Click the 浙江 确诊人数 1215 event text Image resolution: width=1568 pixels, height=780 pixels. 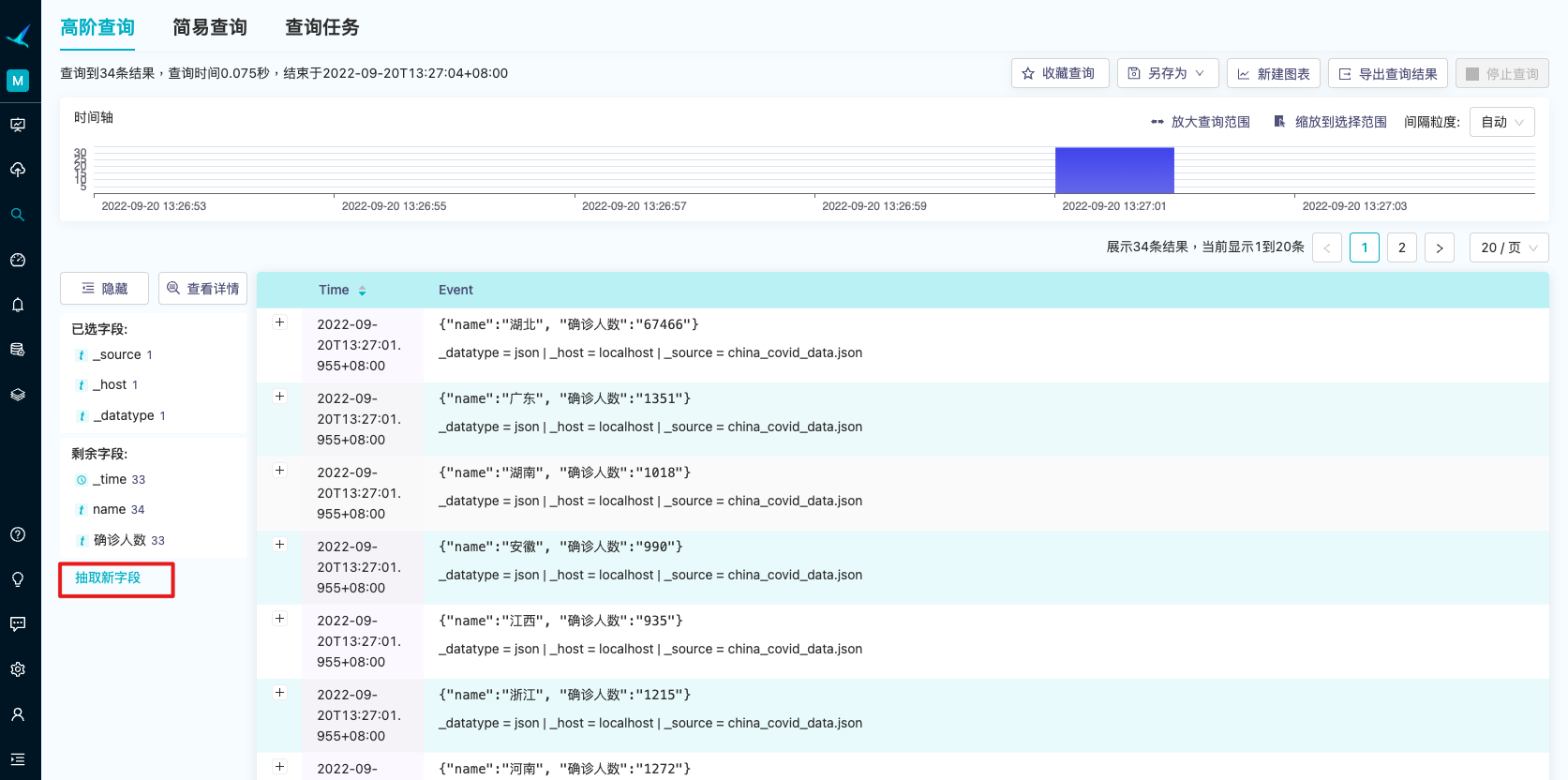point(565,695)
